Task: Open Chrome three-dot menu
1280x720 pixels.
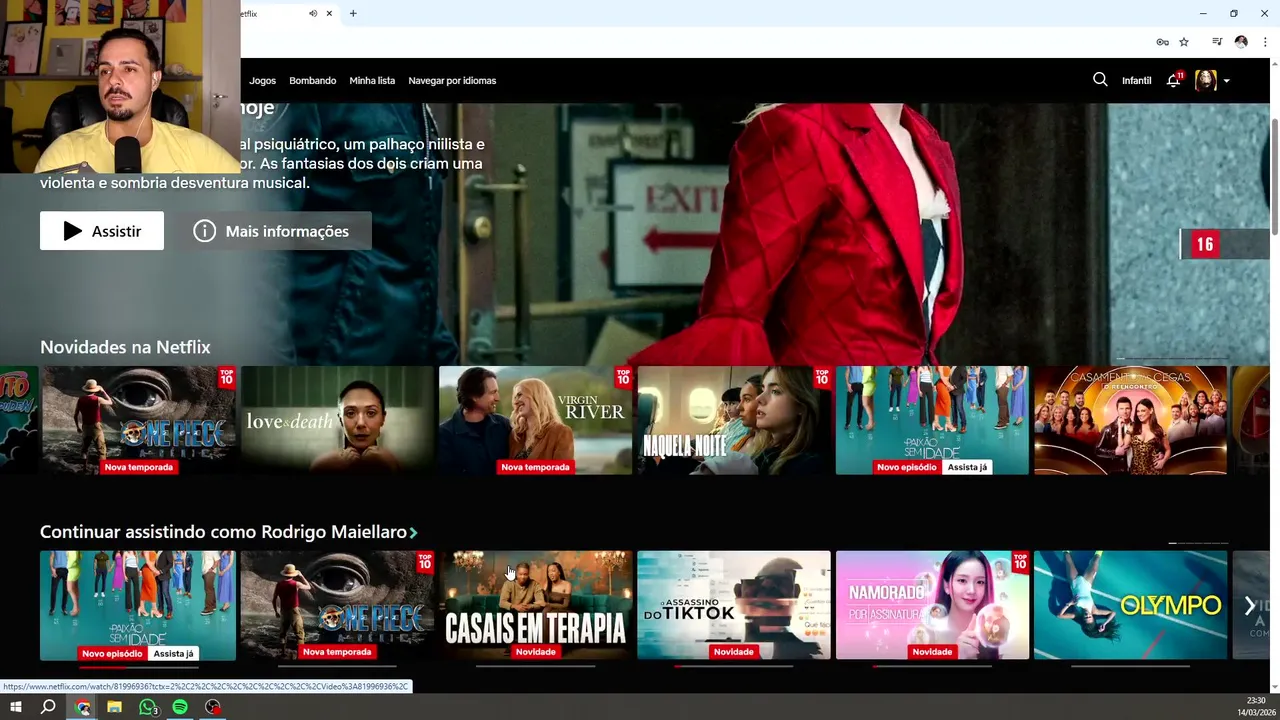Action: [1265, 42]
